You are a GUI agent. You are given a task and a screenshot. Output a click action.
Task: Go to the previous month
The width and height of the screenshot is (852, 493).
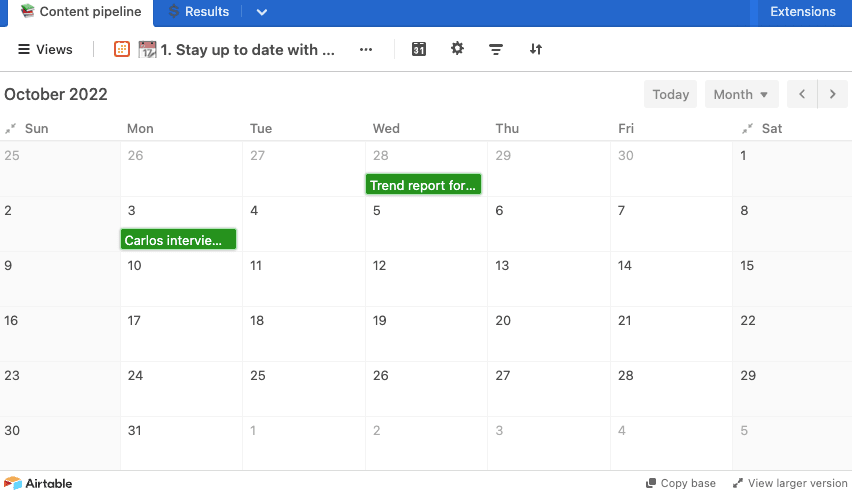click(802, 95)
